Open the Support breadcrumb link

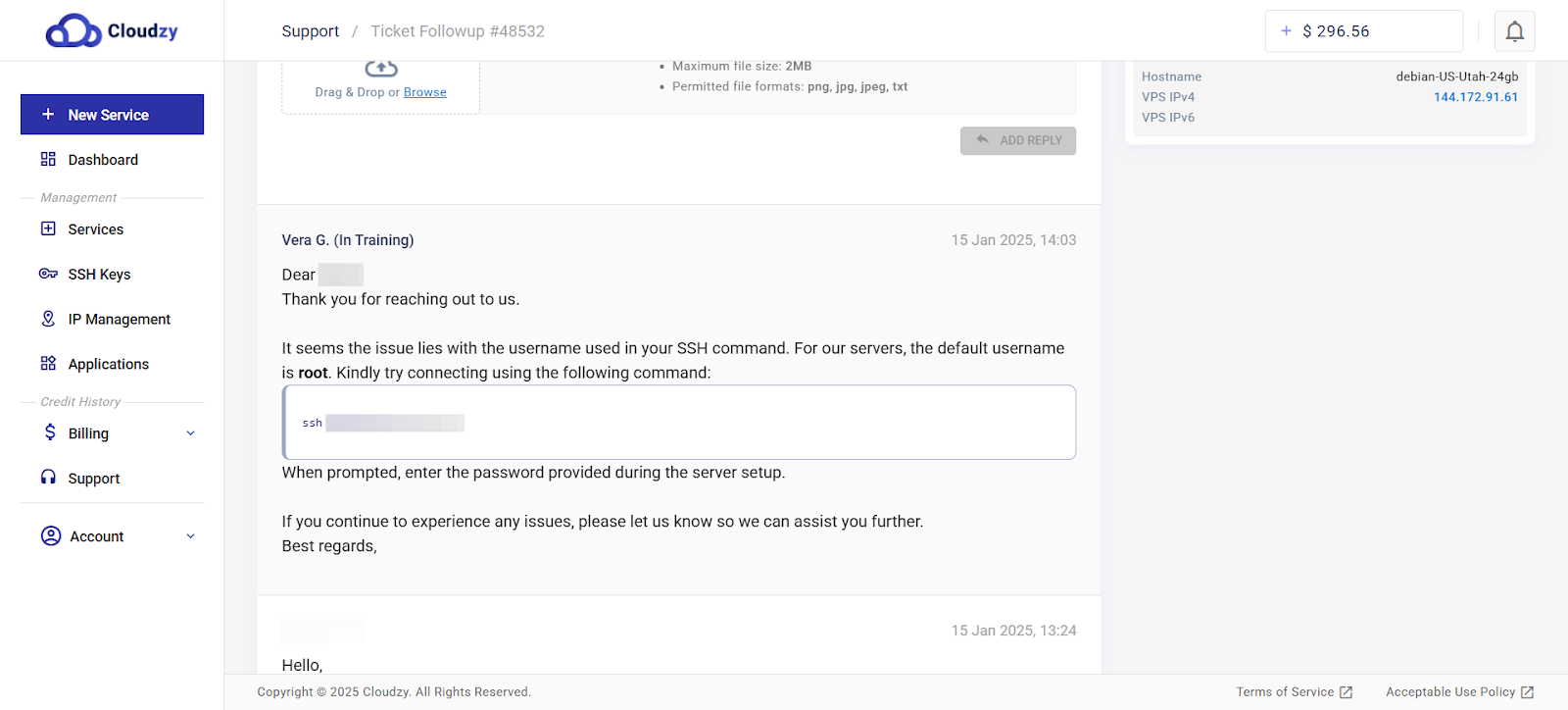(x=310, y=30)
